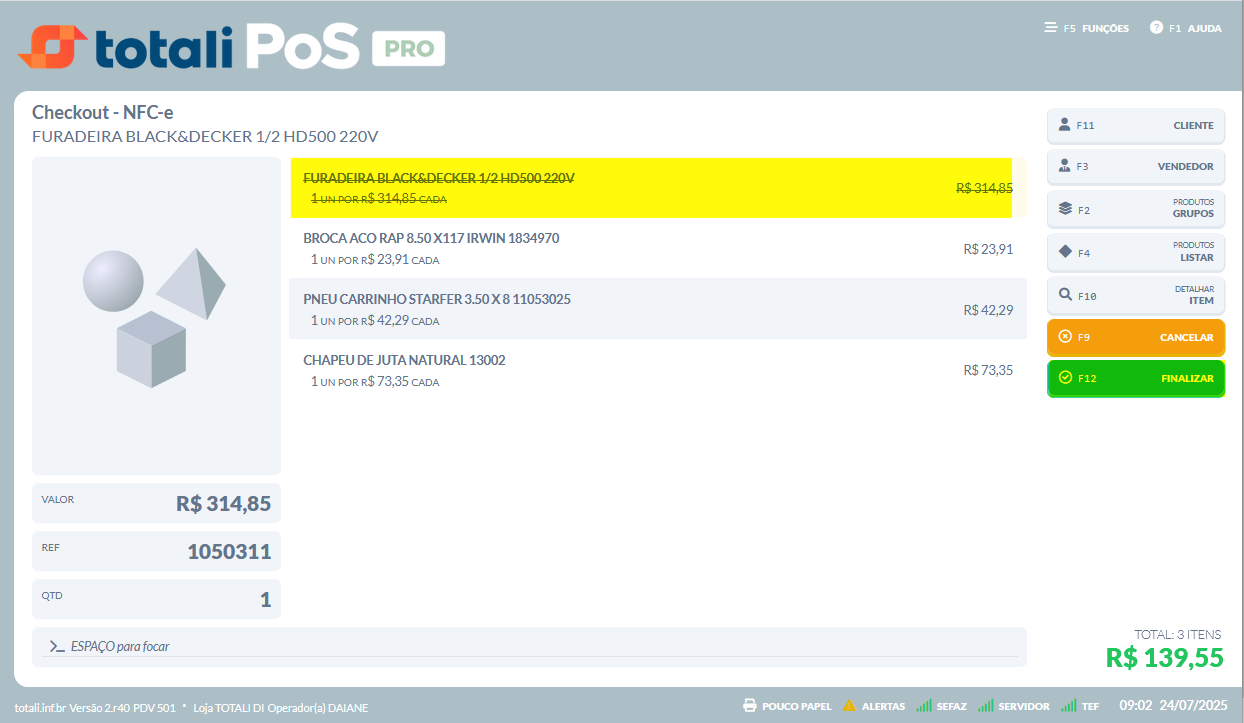This screenshot has height=723, width=1244.
Task: Click the yellow Alertas warning triangle
Action: [849, 706]
